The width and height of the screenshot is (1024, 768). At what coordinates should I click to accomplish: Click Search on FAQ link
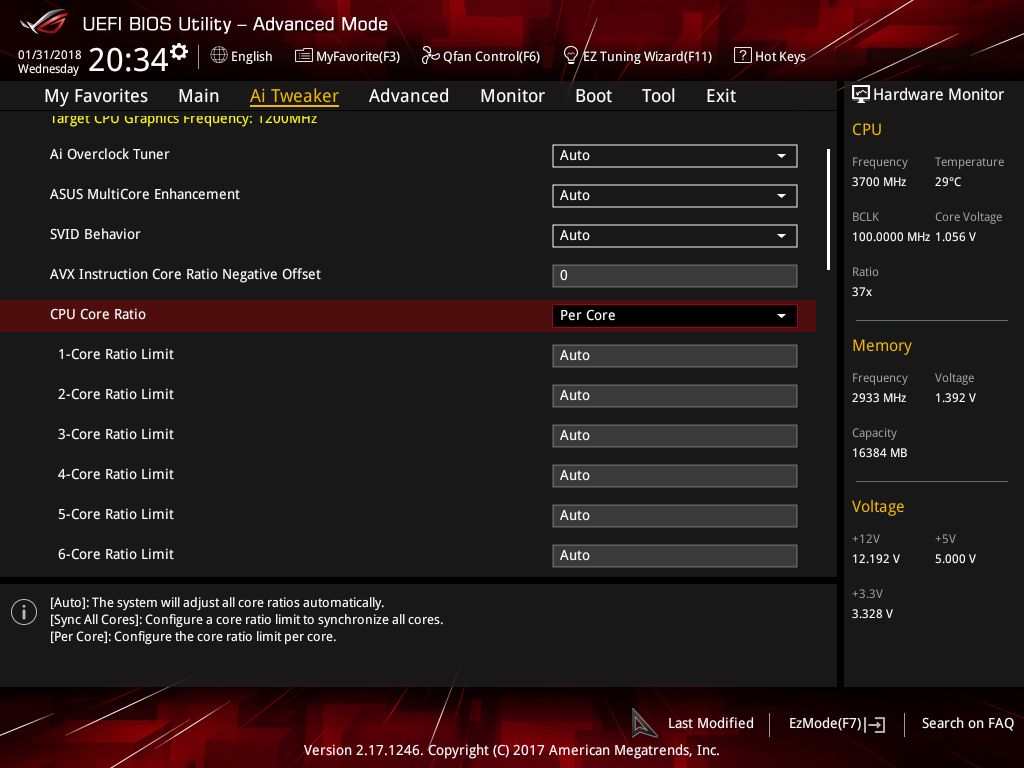(967, 724)
